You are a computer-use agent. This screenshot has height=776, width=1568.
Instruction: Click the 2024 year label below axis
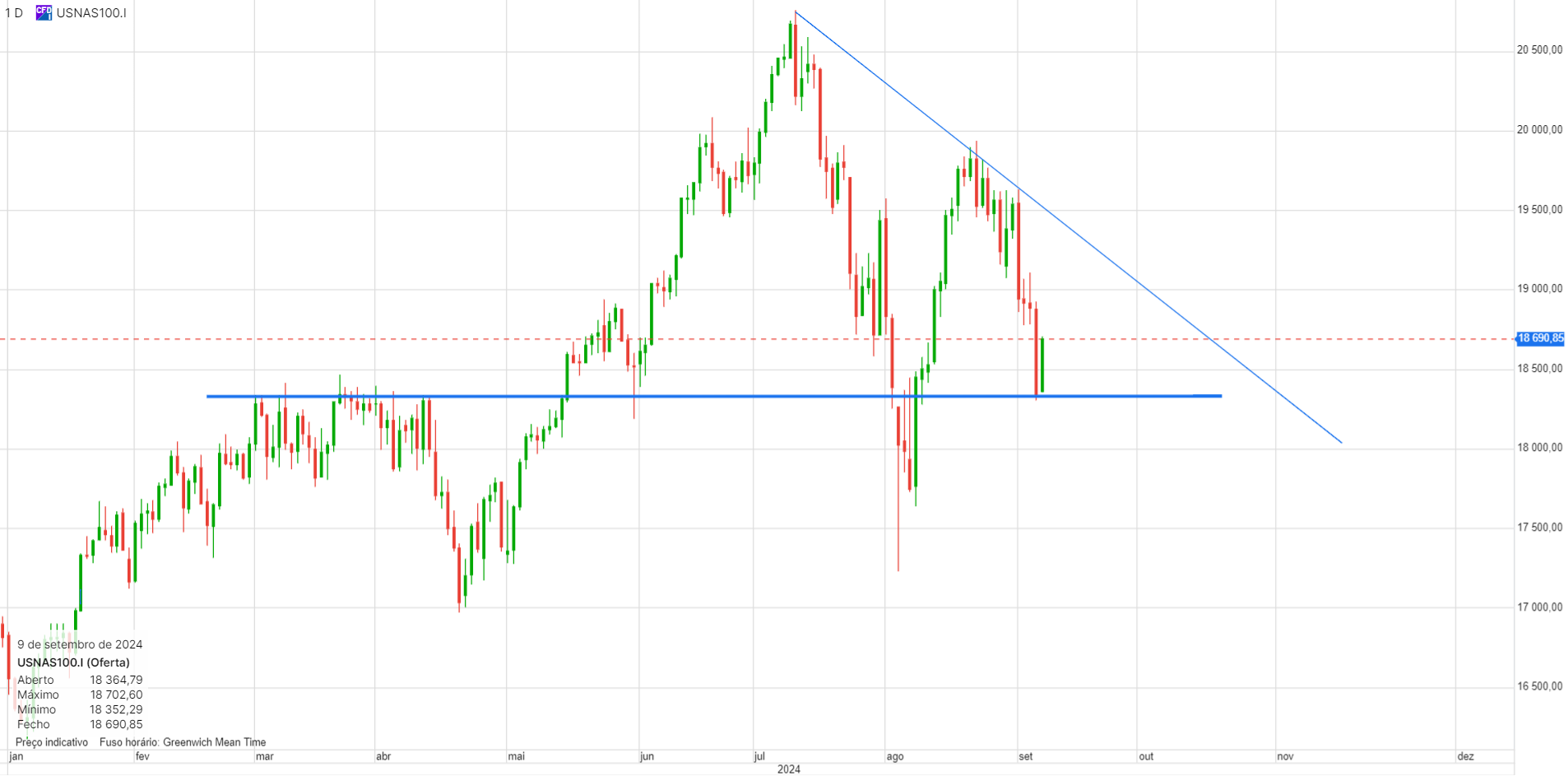pos(788,769)
